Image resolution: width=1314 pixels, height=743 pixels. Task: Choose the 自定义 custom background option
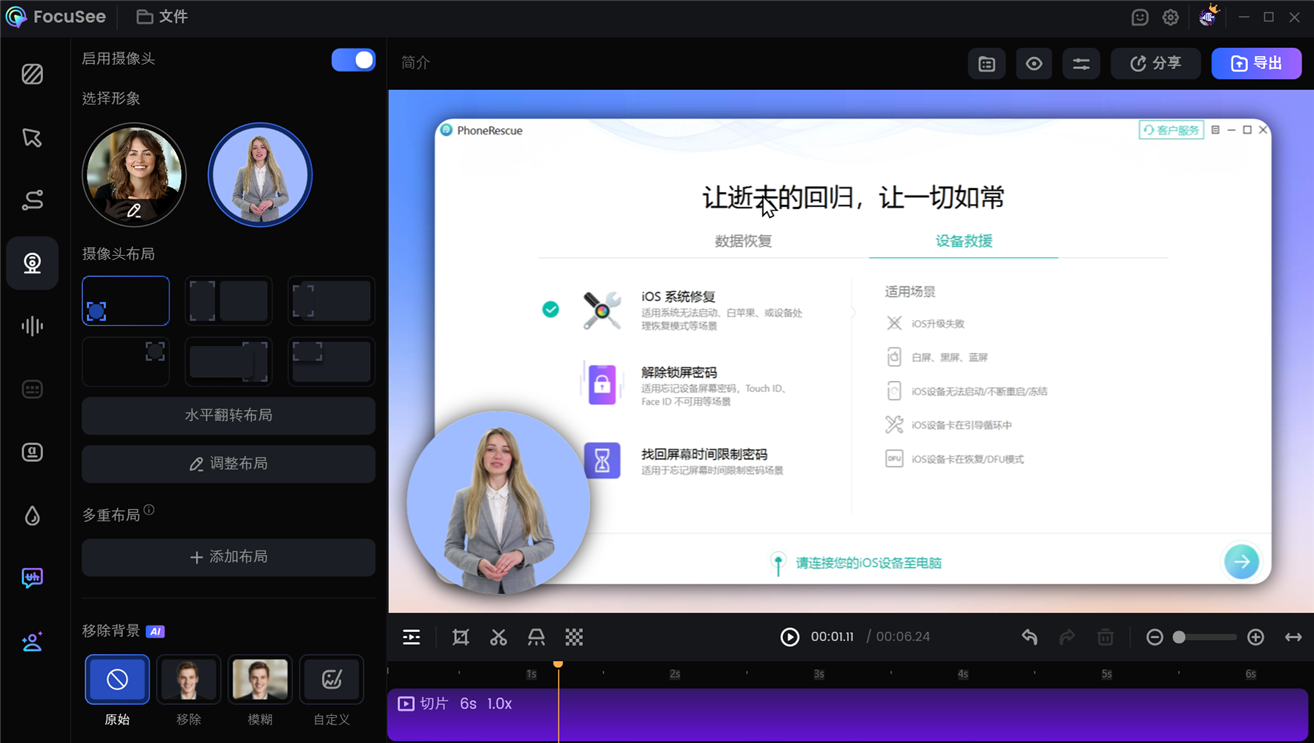click(x=332, y=680)
